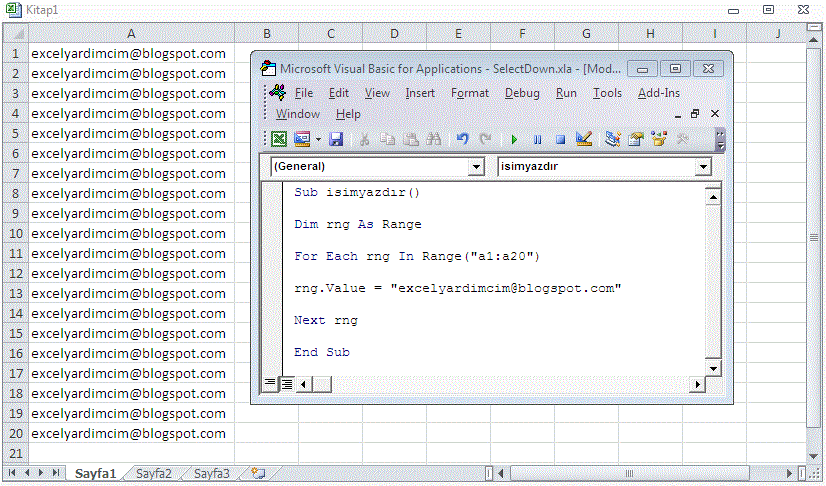Go to last sheet navigation arrow
The width and height of the screenshot is (826, 486).
(55, 473)
